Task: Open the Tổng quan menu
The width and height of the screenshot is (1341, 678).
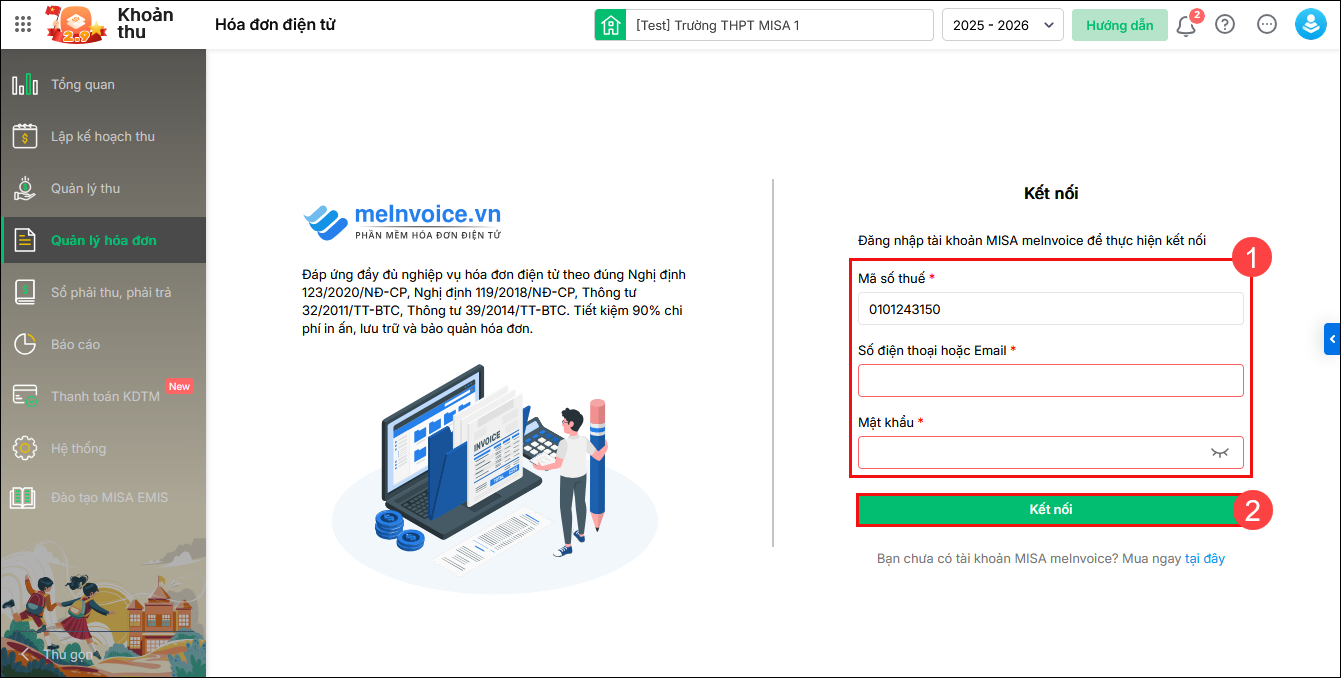Action: (103, 85)
